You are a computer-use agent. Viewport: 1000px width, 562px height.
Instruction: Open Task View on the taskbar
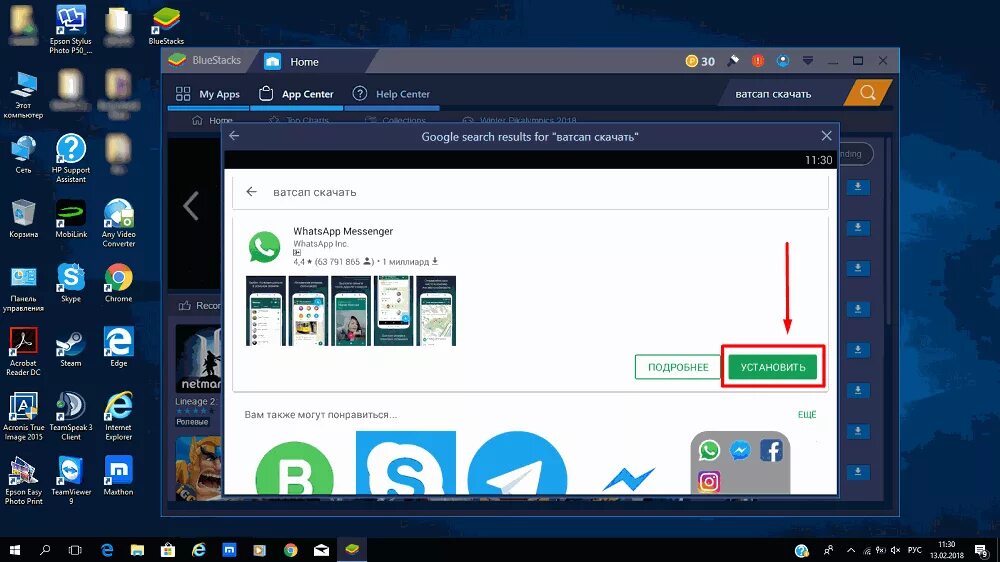[75, 549]
